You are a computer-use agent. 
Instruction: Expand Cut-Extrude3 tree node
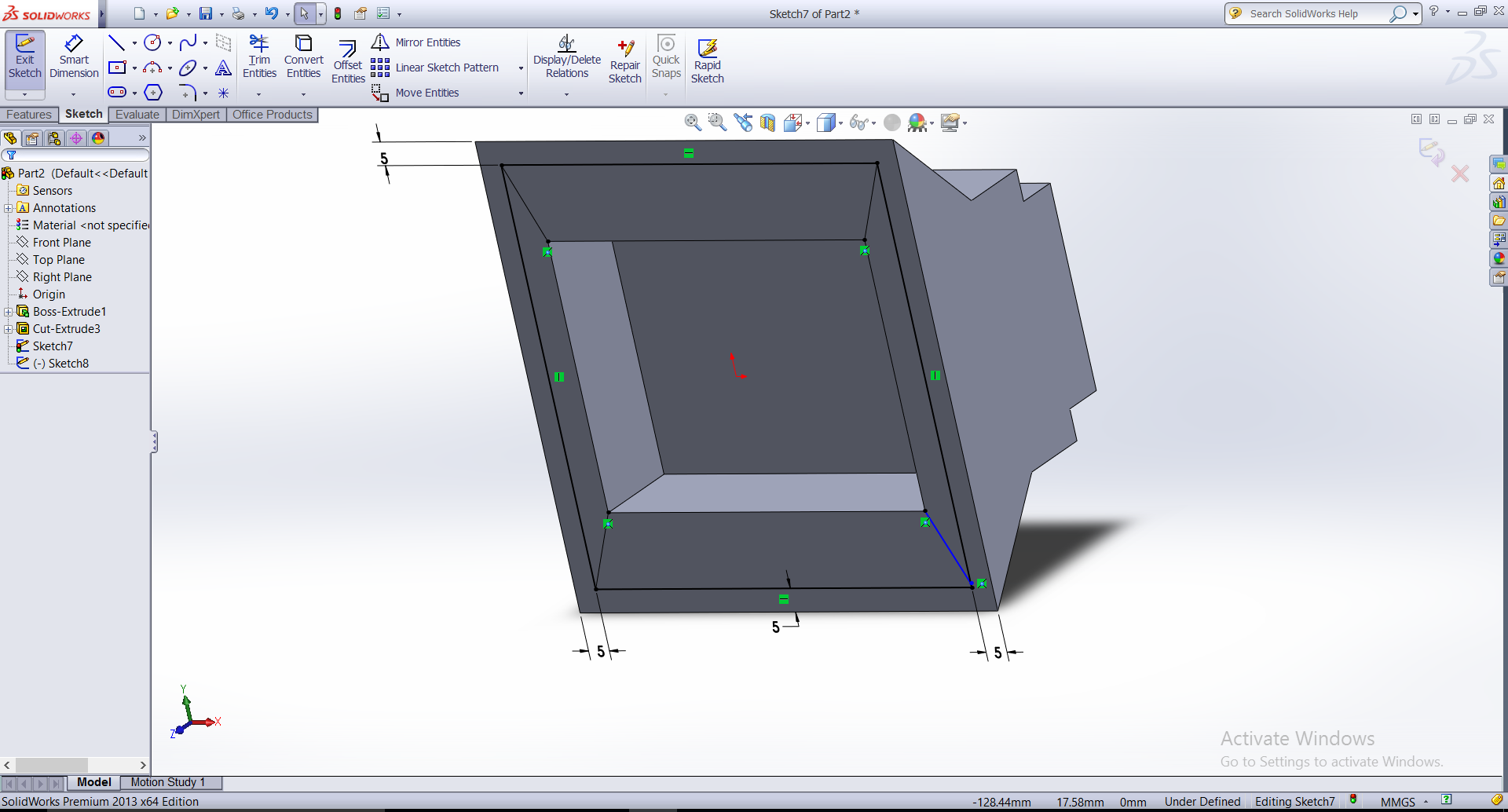[8, 329]
